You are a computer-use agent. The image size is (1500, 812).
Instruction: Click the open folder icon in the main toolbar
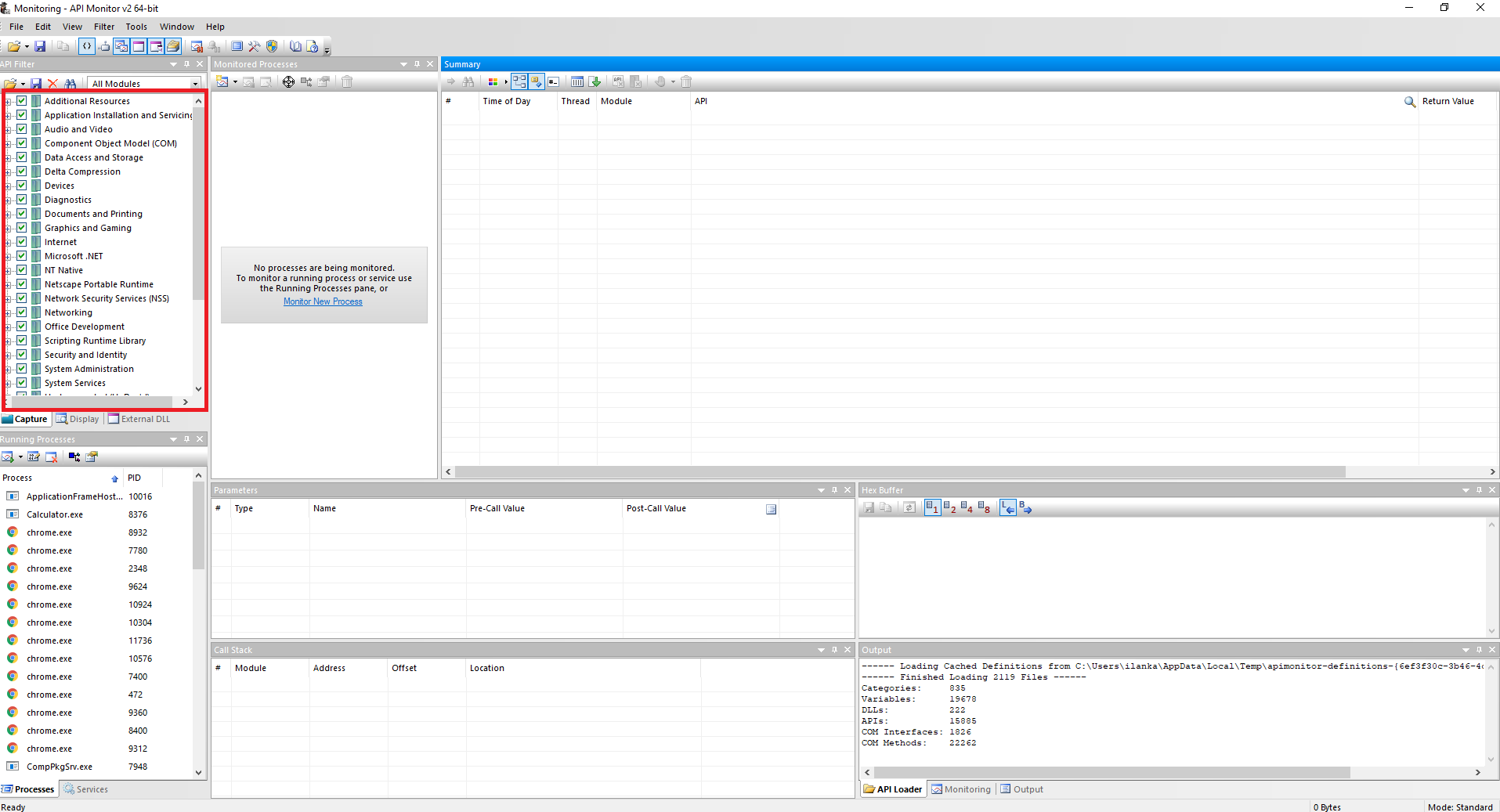click(x=13, y=47)
